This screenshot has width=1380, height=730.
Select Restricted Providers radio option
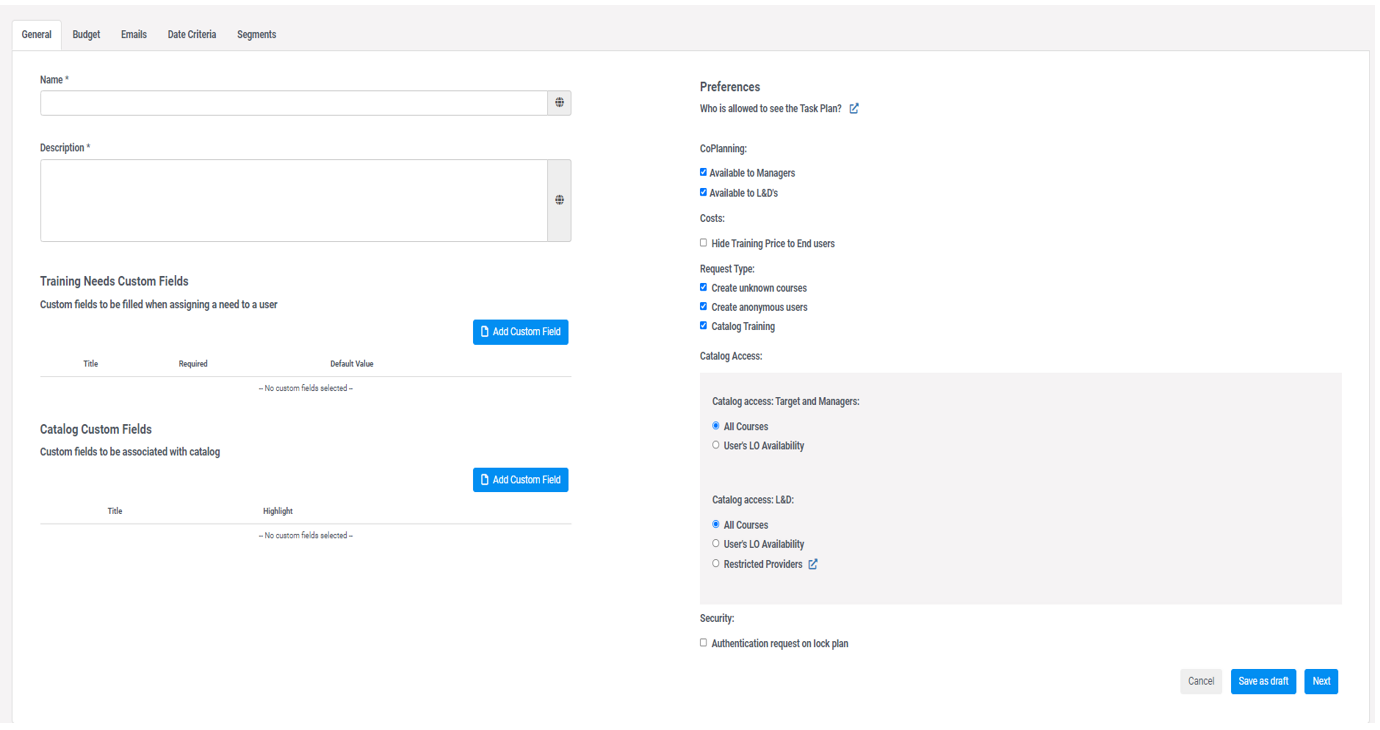(x=716, y=564)
